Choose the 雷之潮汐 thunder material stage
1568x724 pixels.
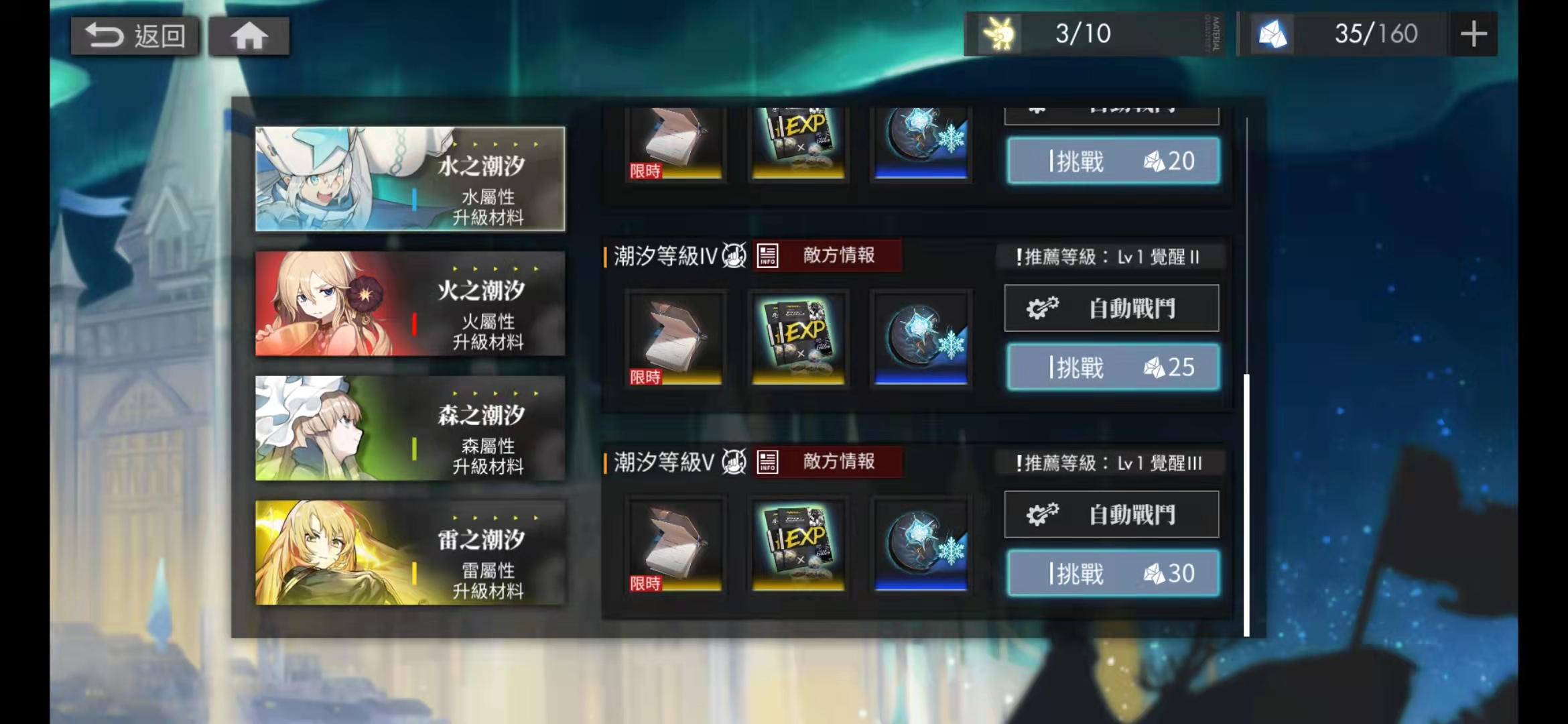click(410, 553)
